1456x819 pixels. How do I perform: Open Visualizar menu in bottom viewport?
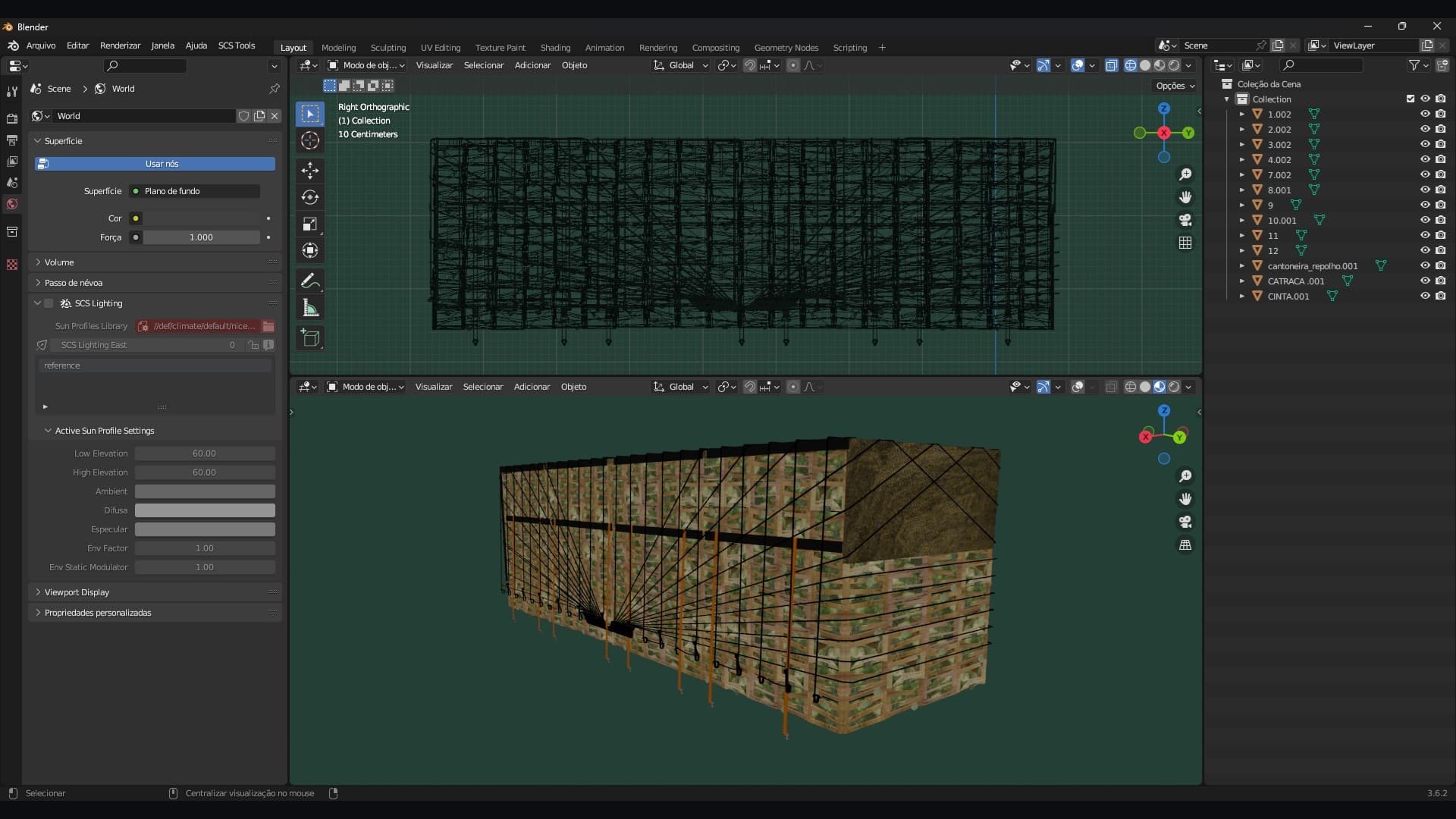[x=434, y=388]
